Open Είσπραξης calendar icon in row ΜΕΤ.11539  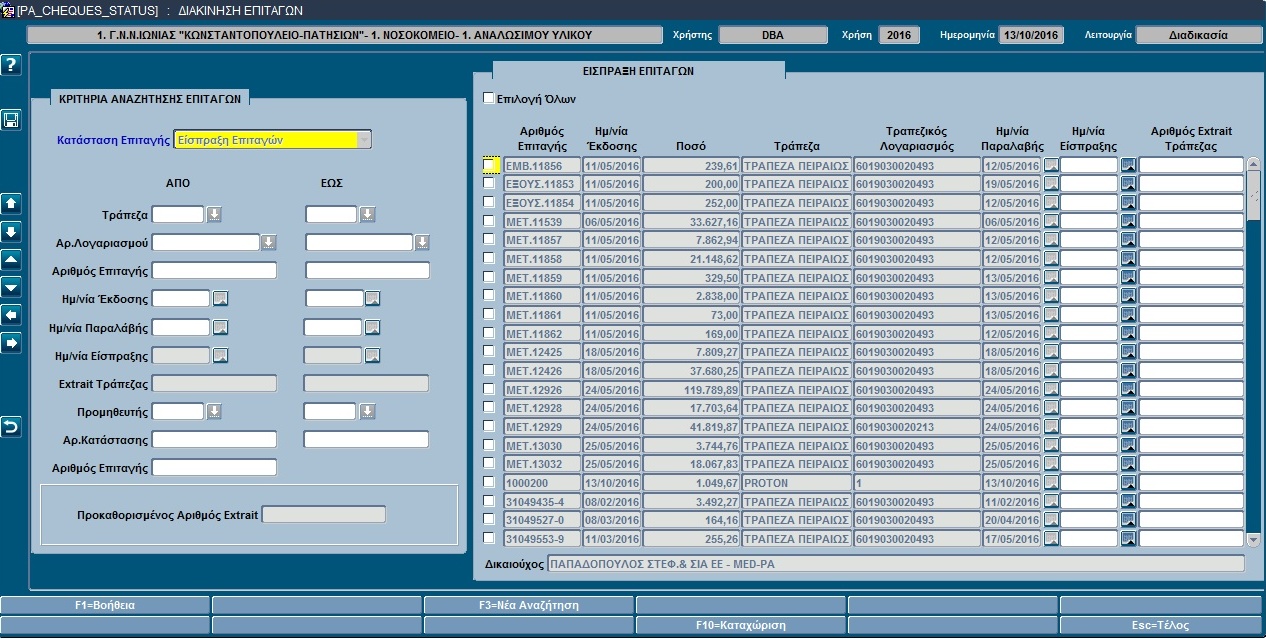[1128, 221]
